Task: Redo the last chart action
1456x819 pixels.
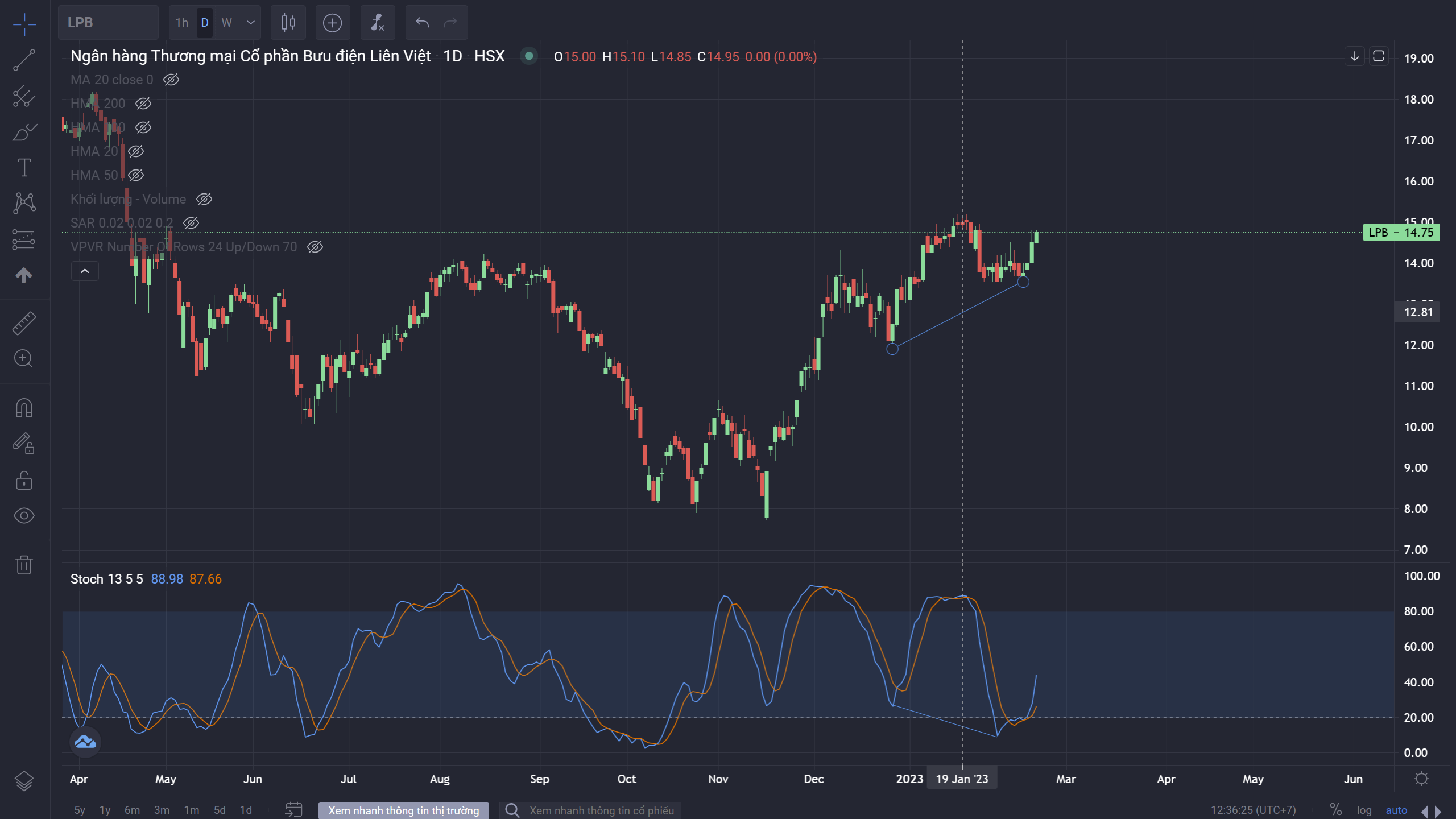Action: 451,23
